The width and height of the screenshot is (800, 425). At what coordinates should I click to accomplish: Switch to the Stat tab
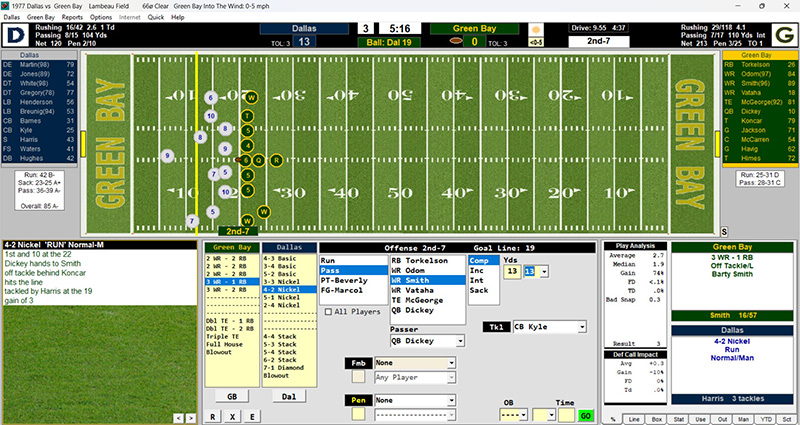pyautogui.click(x=679, y=419)
